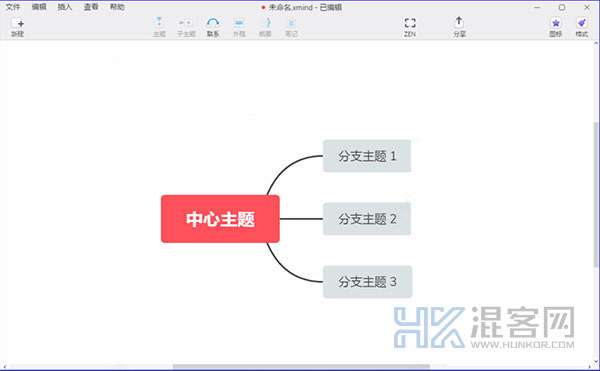600x371 pixels.
Task: Click the horizontal scrollbar thumb
Action: [301, 367]
